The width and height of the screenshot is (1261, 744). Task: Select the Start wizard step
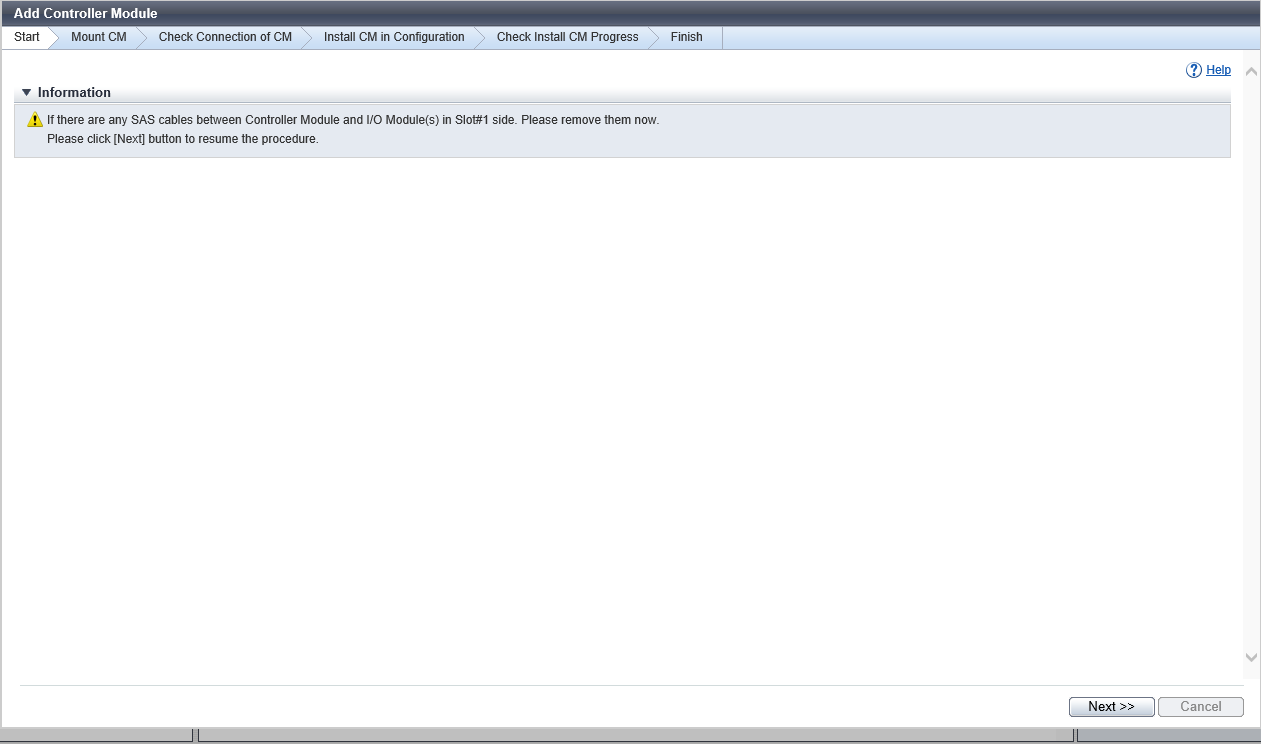tap(27, 37)
